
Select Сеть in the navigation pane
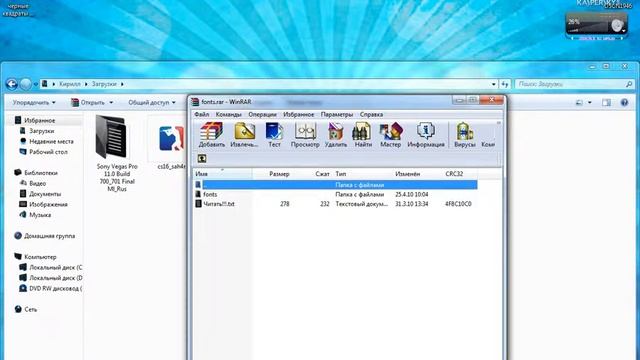click(30, 309)
